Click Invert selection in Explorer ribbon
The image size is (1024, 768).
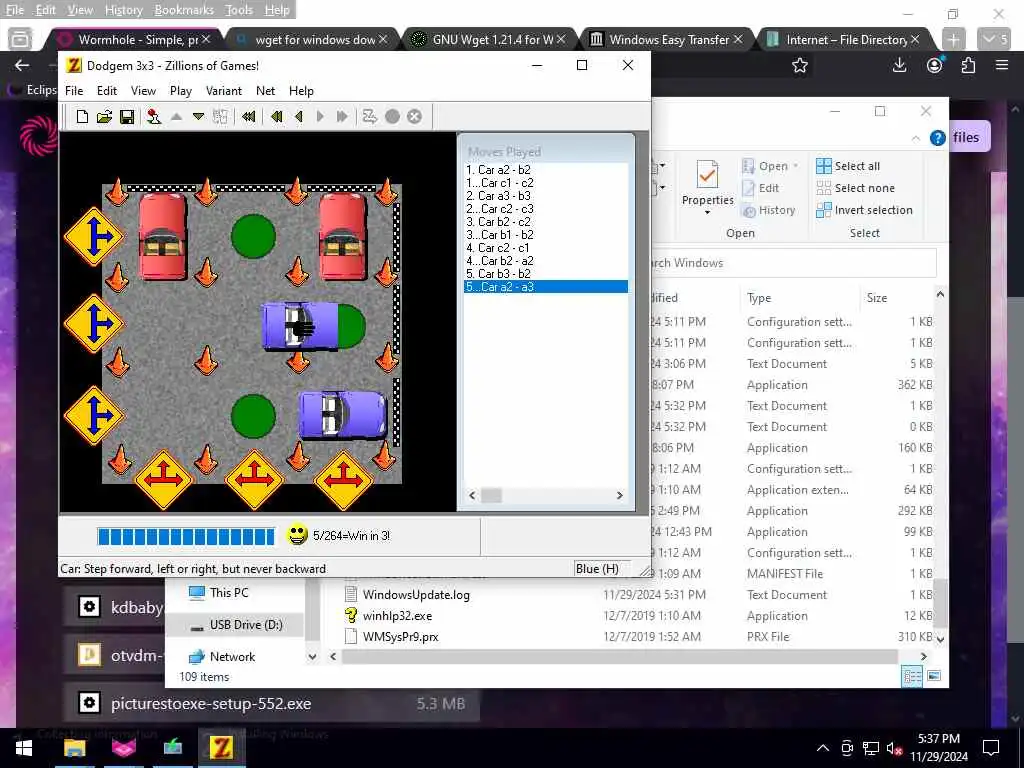[x=864, y=210]
